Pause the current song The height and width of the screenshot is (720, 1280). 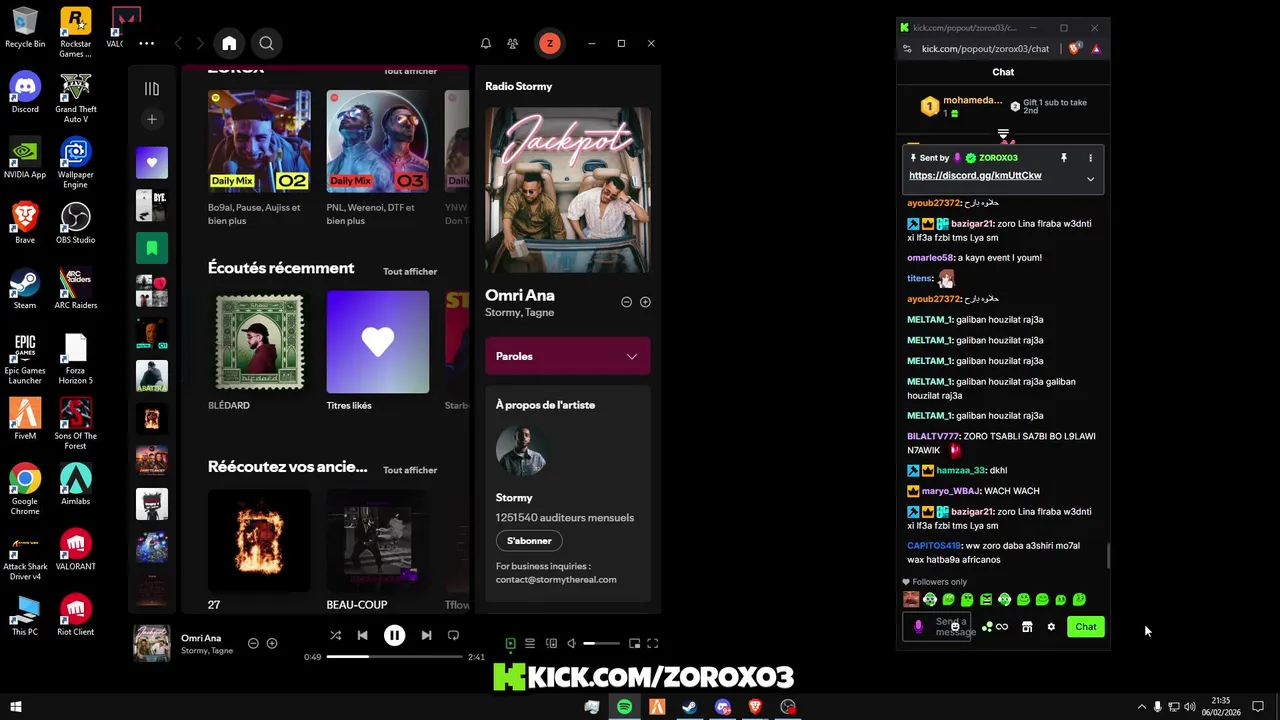(x=394, y=635)
